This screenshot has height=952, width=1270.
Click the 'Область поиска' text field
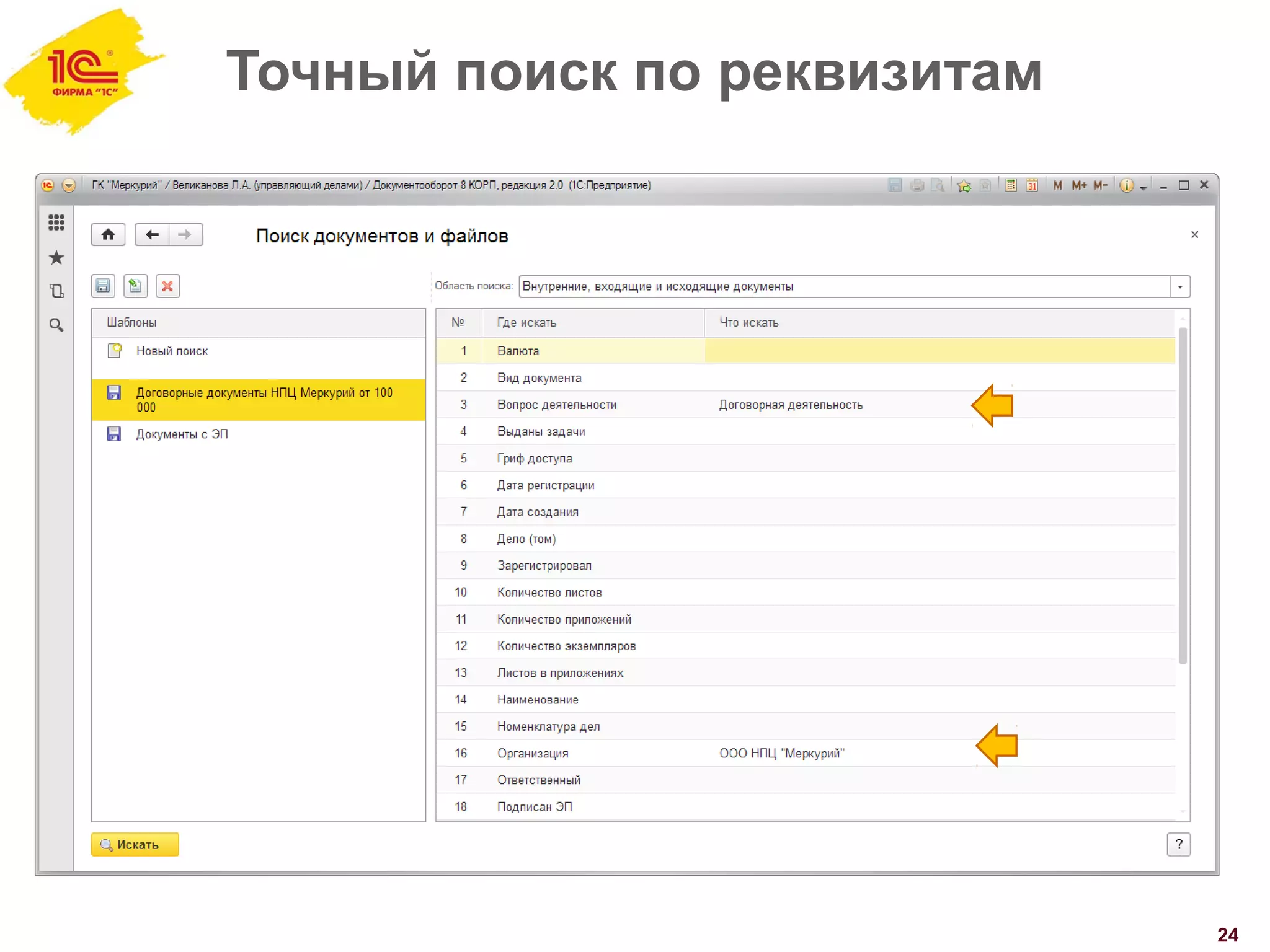coord(845,287)
